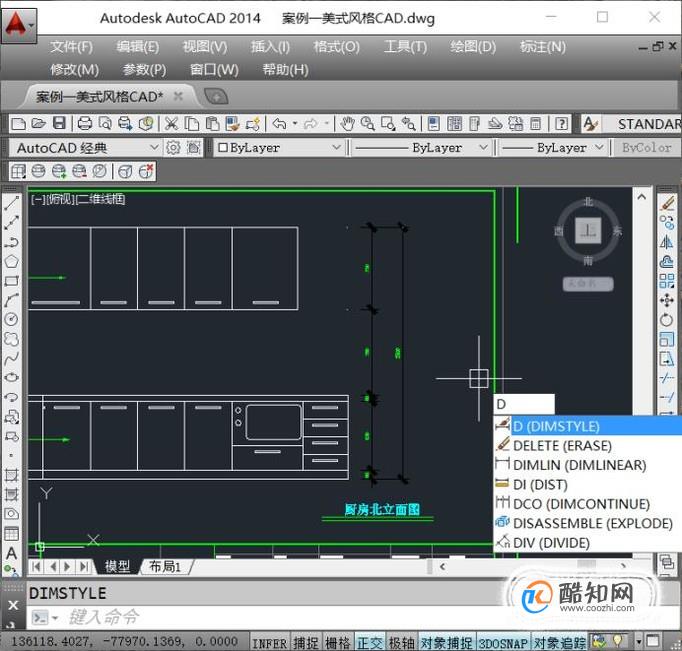Select the Spline curve tool
682x651 pixels.
pyautogui.click(x=11, y=358)
